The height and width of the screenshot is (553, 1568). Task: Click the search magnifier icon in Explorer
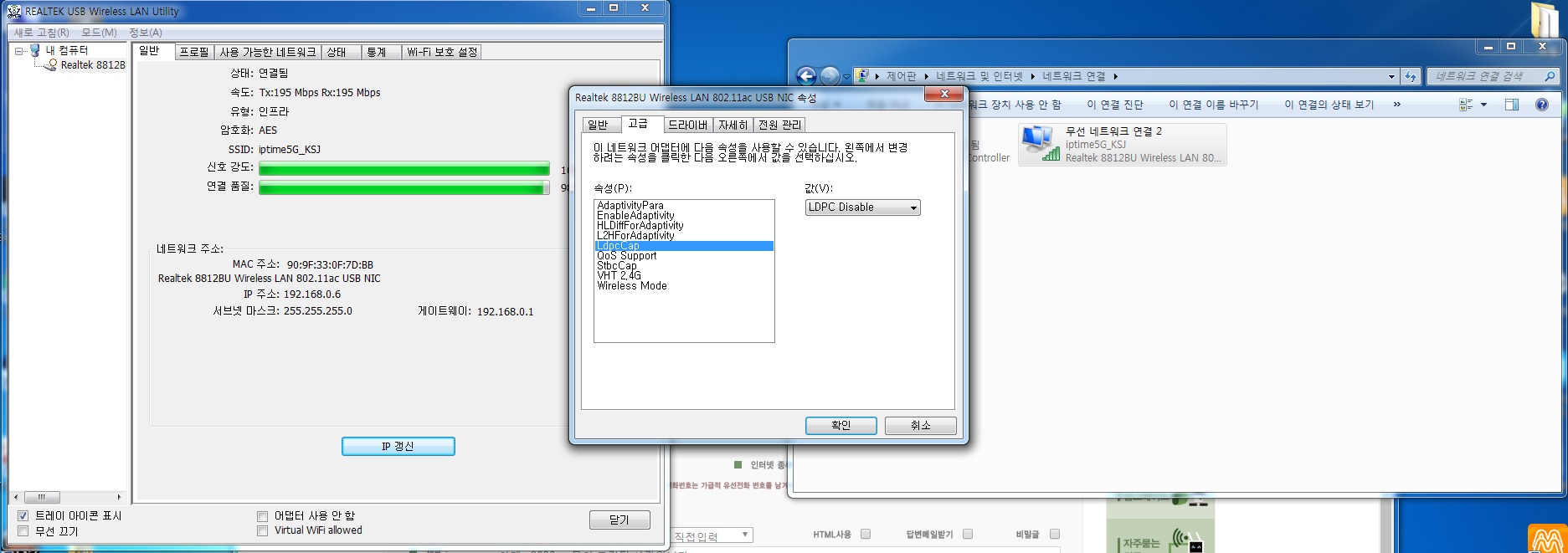tap(1550, 76)
